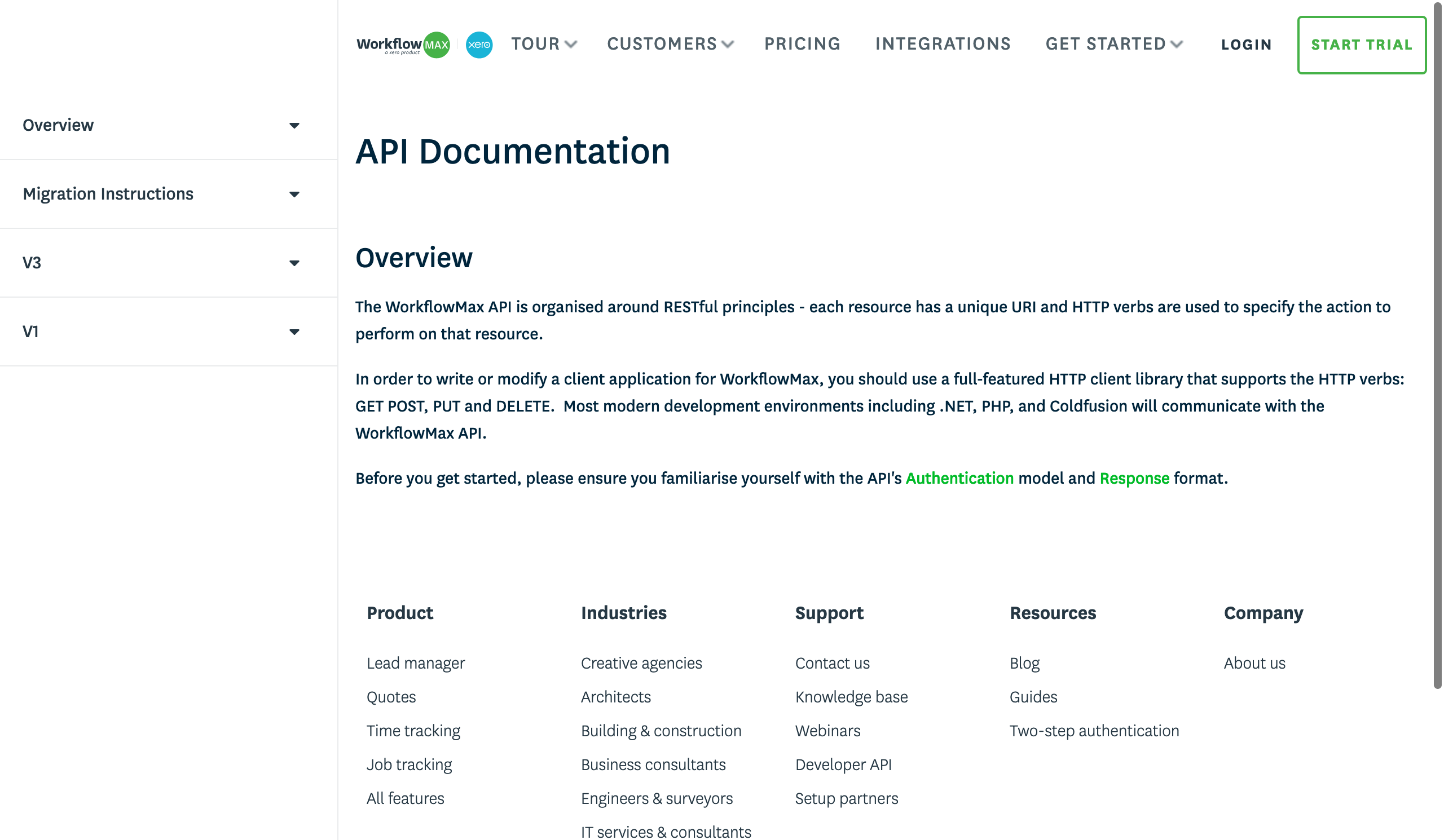Screen dimensions: 1444x840
Task: Go to the Pricing page
Action: [x=802, y=44]
